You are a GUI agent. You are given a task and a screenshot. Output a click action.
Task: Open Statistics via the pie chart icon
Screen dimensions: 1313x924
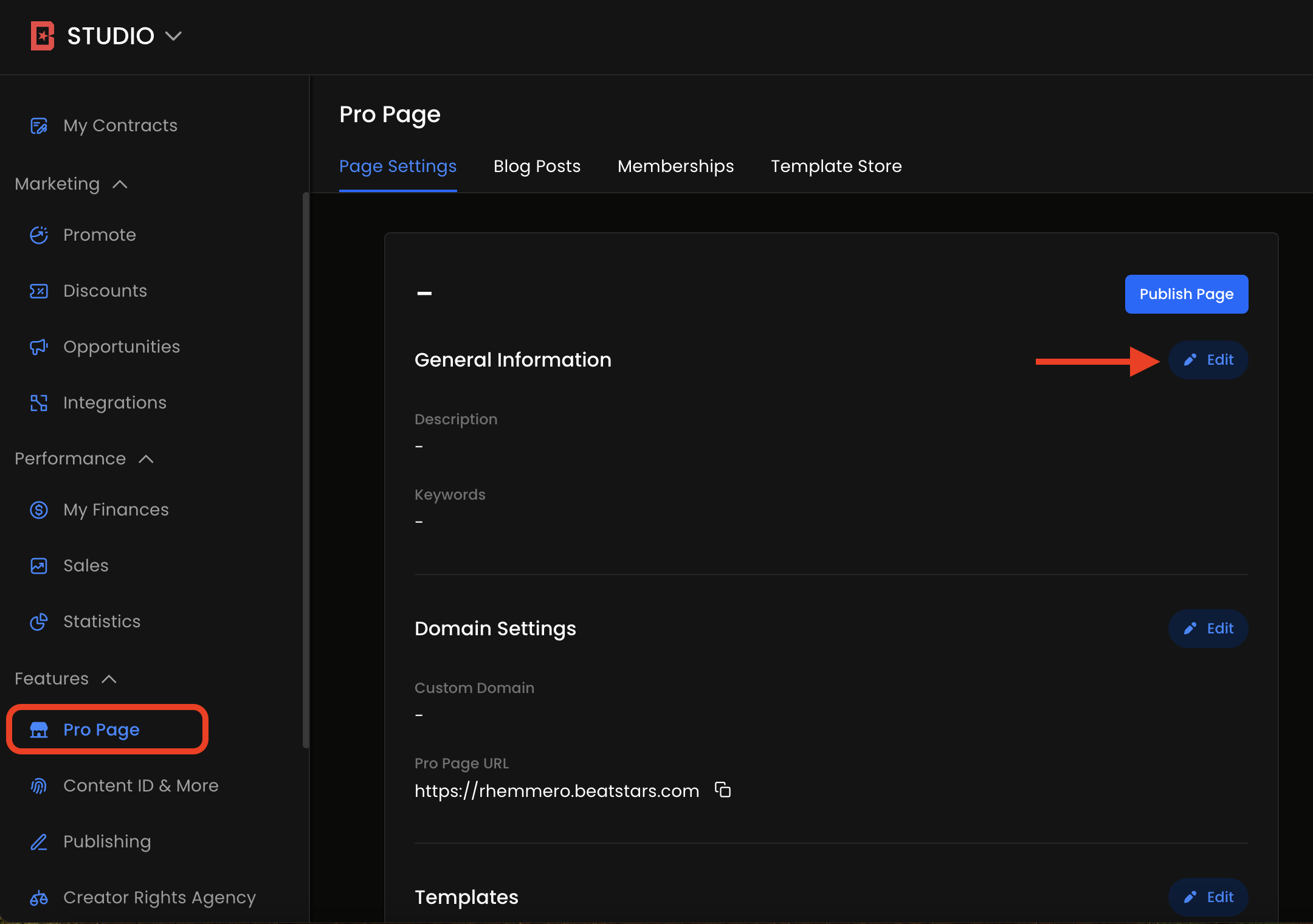tap(39, 622)
